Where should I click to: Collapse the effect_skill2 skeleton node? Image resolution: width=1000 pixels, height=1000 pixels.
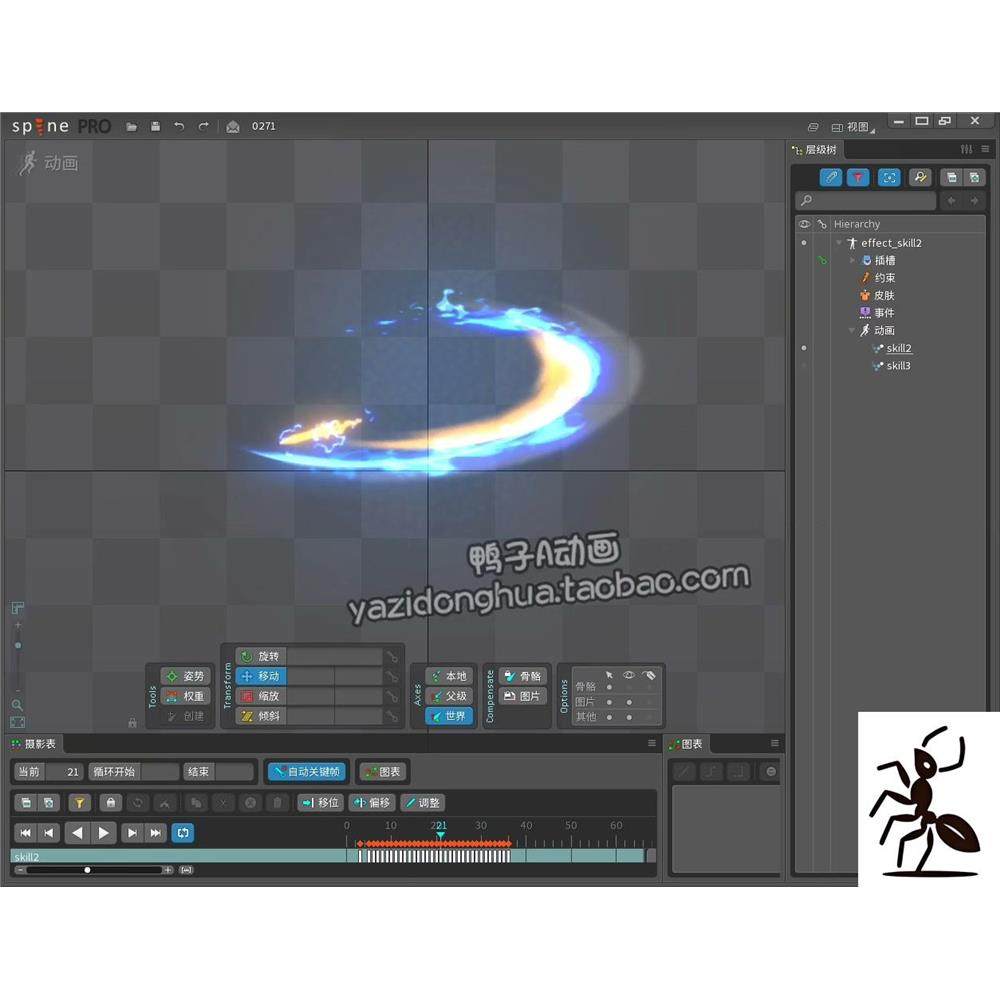click(x=839, y=243)
